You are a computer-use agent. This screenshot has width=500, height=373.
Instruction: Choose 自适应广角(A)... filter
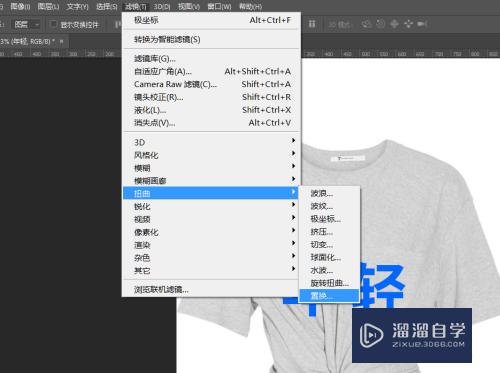point(212,71)
